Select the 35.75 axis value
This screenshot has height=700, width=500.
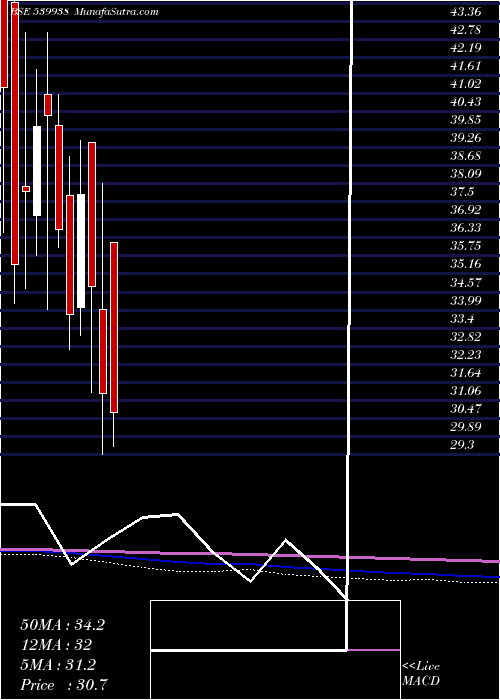pyautogui.click(x=466, y=246)
